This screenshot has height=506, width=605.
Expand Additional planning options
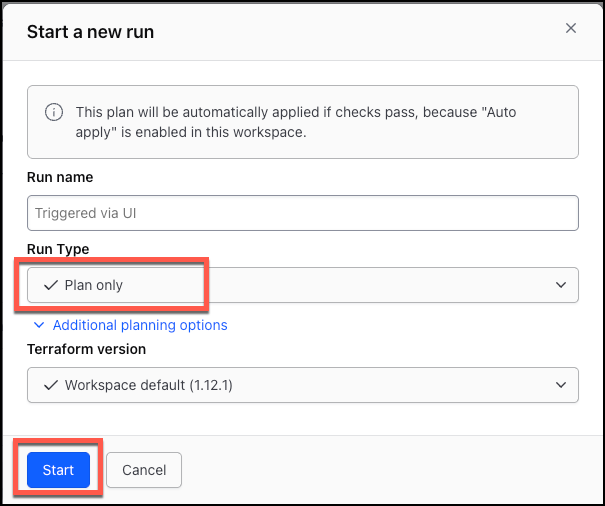pyautogui.click(x=131, y=325)
